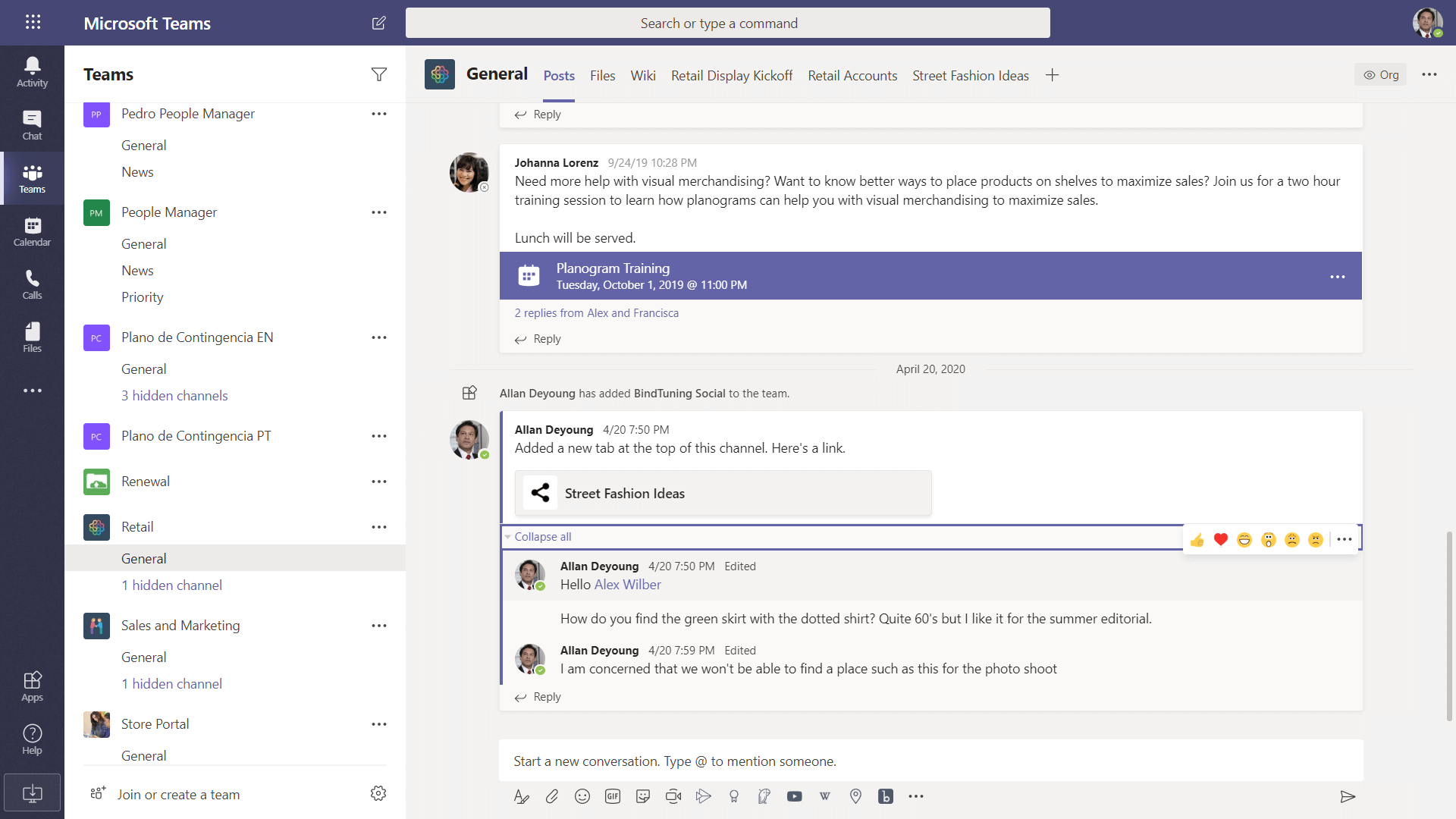This screenshot has width=1456, height=819.
Task: Open the Wikipedia search app
Action: click(825, 796)
